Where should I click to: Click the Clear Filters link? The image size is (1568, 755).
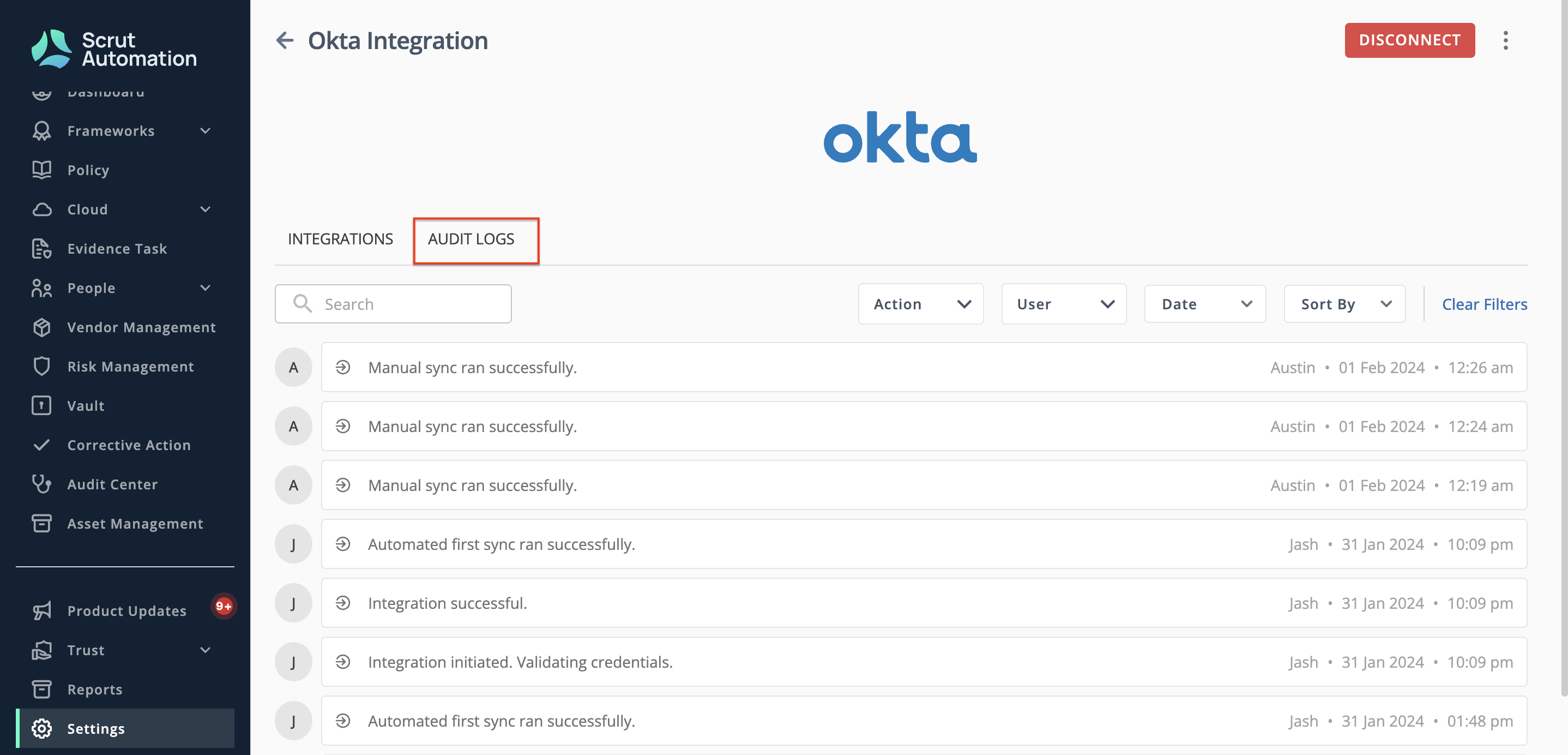click(x=1484, y=304)
